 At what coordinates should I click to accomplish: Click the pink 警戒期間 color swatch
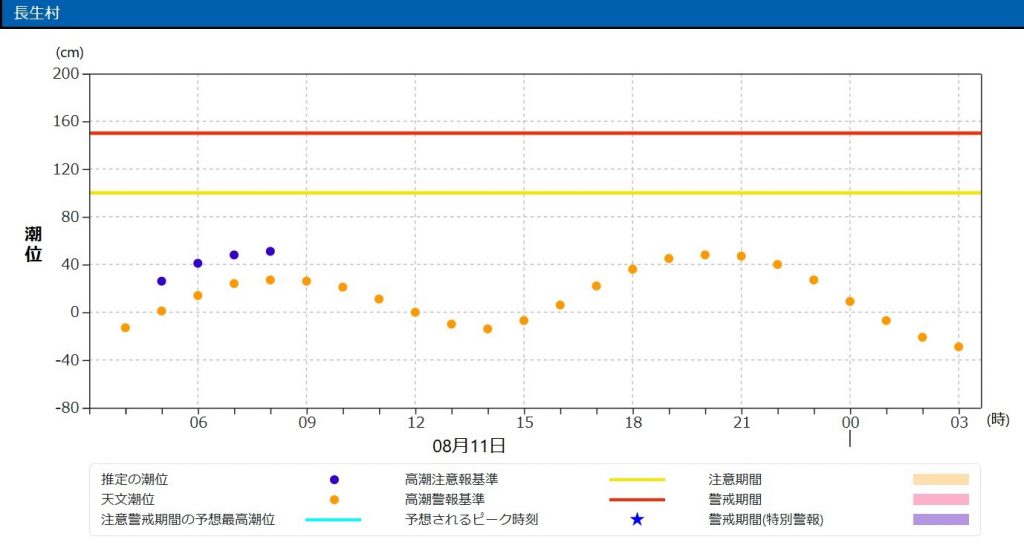941,500
